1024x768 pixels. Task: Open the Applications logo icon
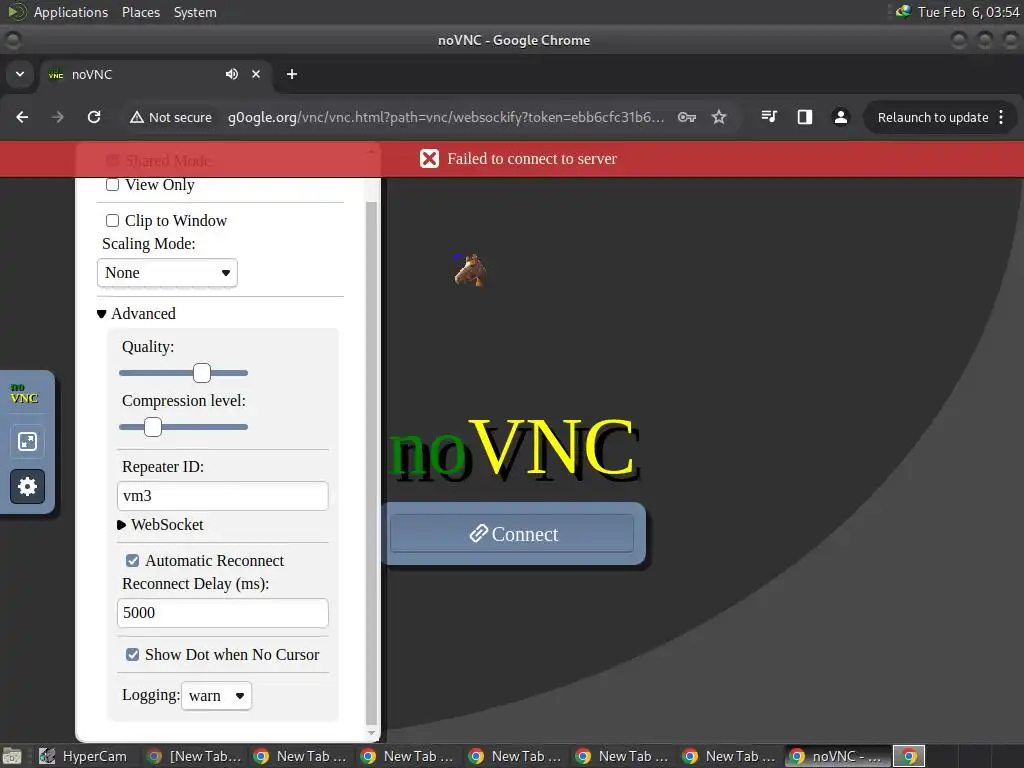click(17, 12)
